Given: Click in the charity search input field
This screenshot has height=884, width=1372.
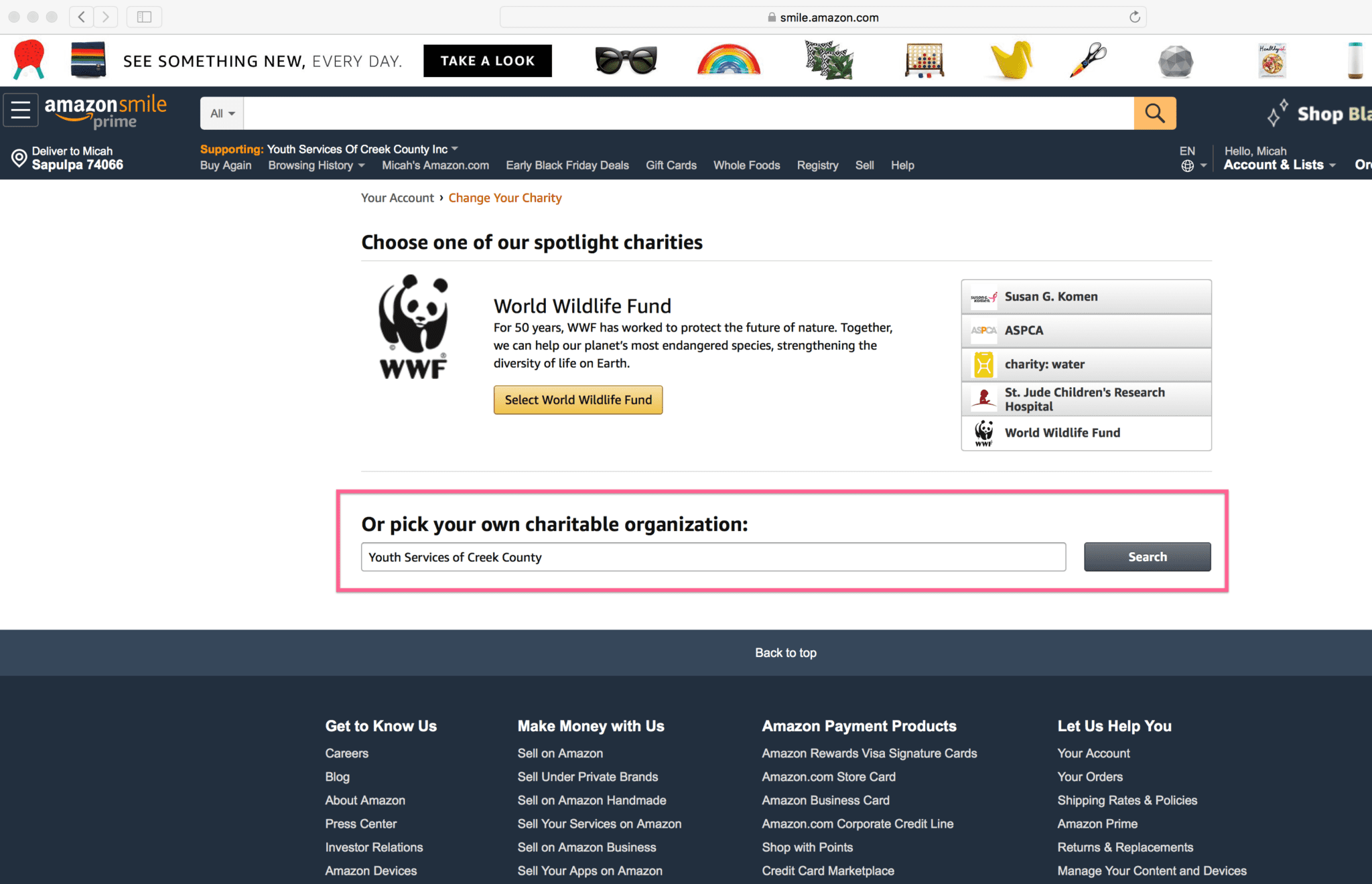Looking at the screenshot, I should [714, 557].
